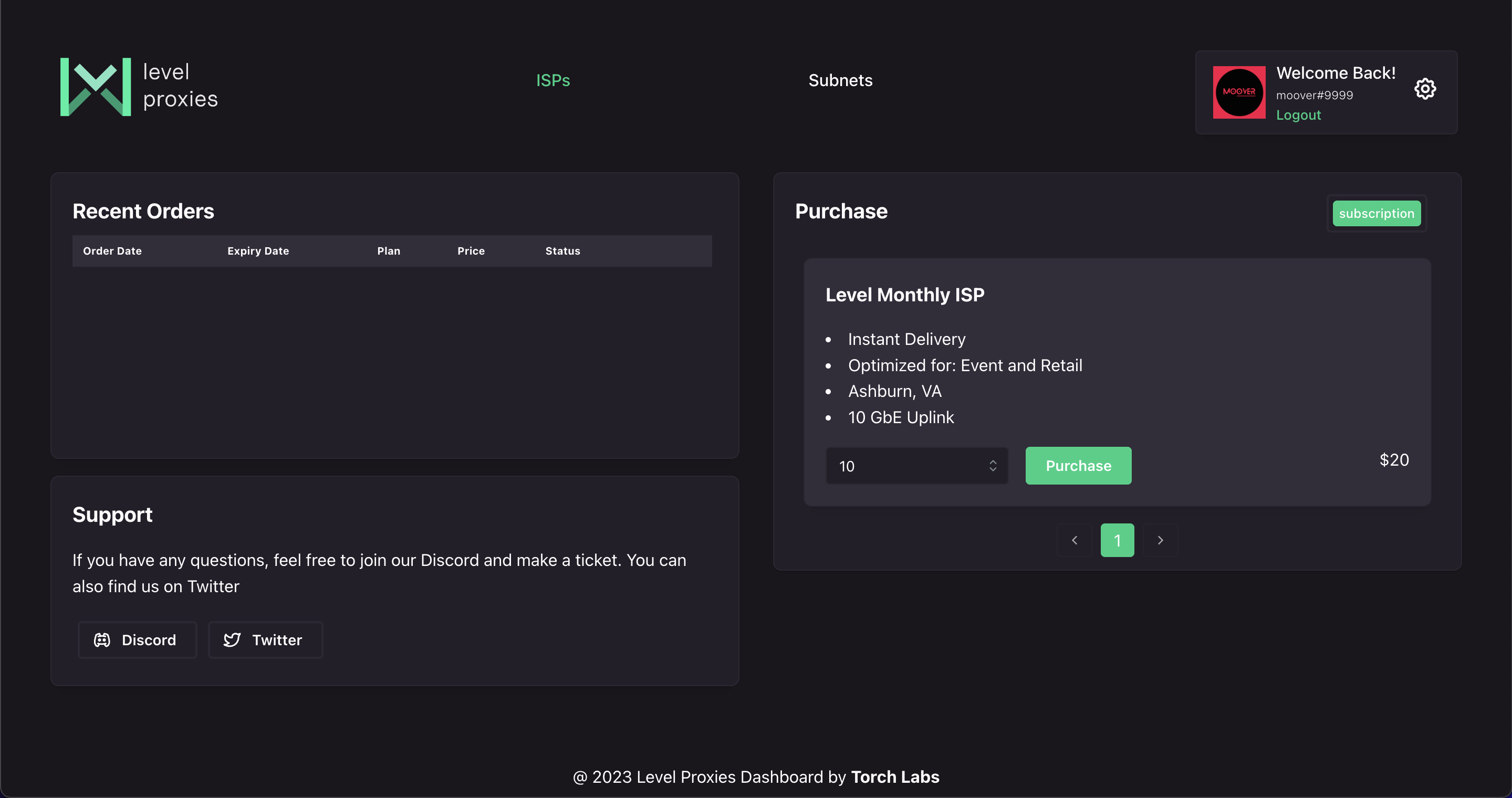Click the Status column header
The image size is (1512, 798).
point(562,251)
